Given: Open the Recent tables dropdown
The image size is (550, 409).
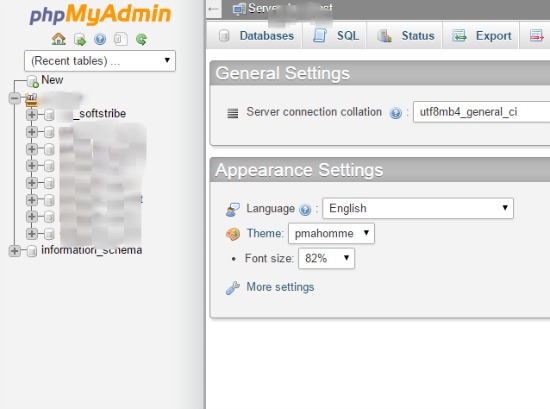Looking at the screenshot, I should 100,61.
